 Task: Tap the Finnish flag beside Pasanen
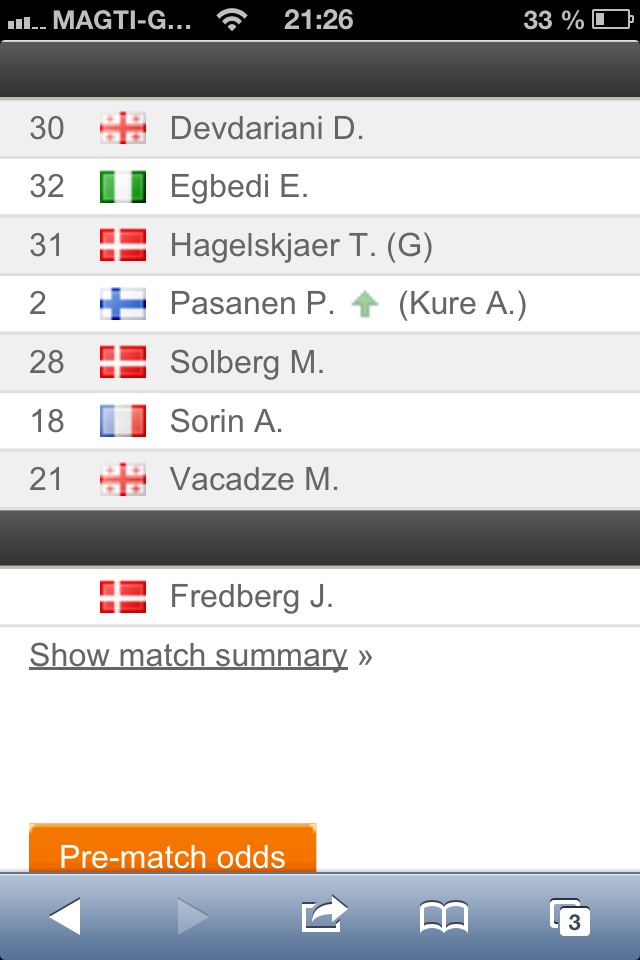click(x=123, y=304)
